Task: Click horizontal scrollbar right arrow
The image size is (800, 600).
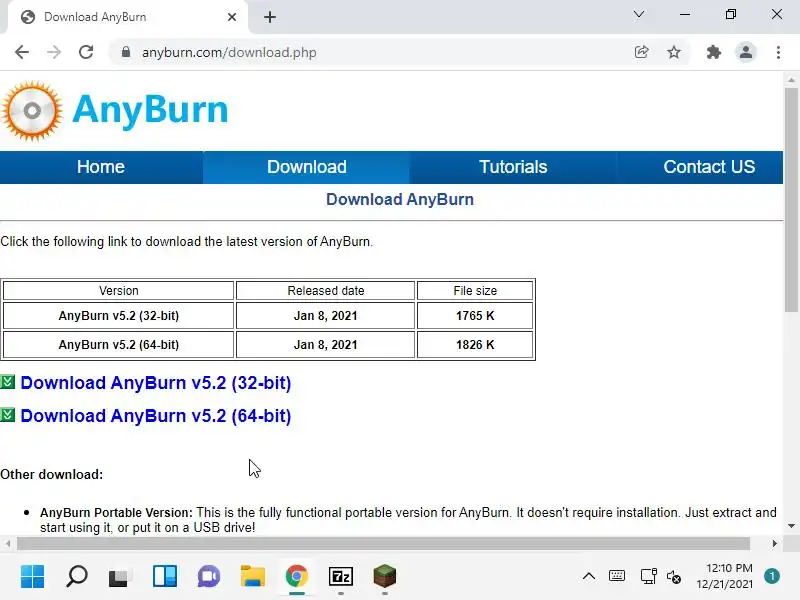Action: [x=774, y=543]
